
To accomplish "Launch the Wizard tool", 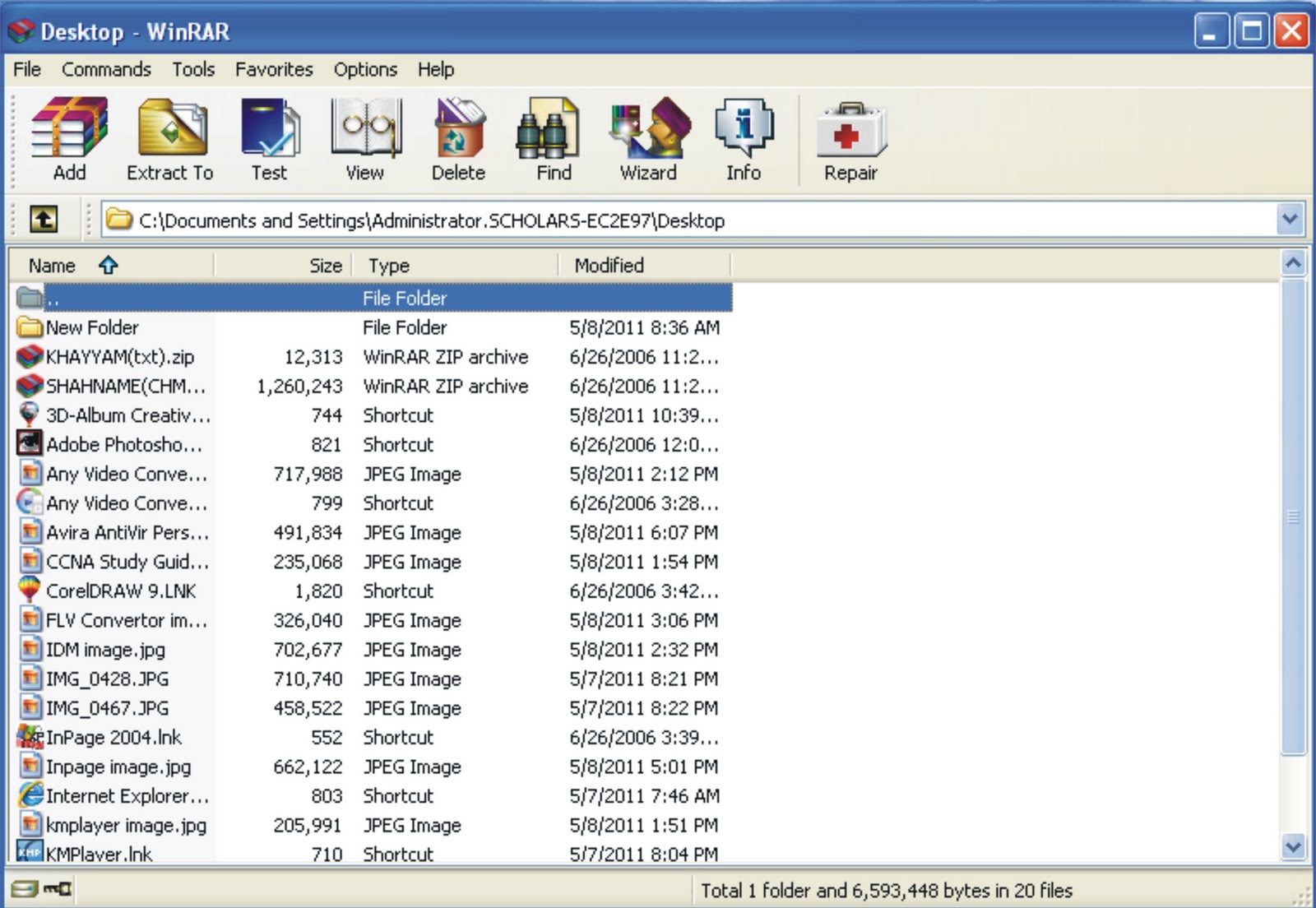I will coord(649,139).
